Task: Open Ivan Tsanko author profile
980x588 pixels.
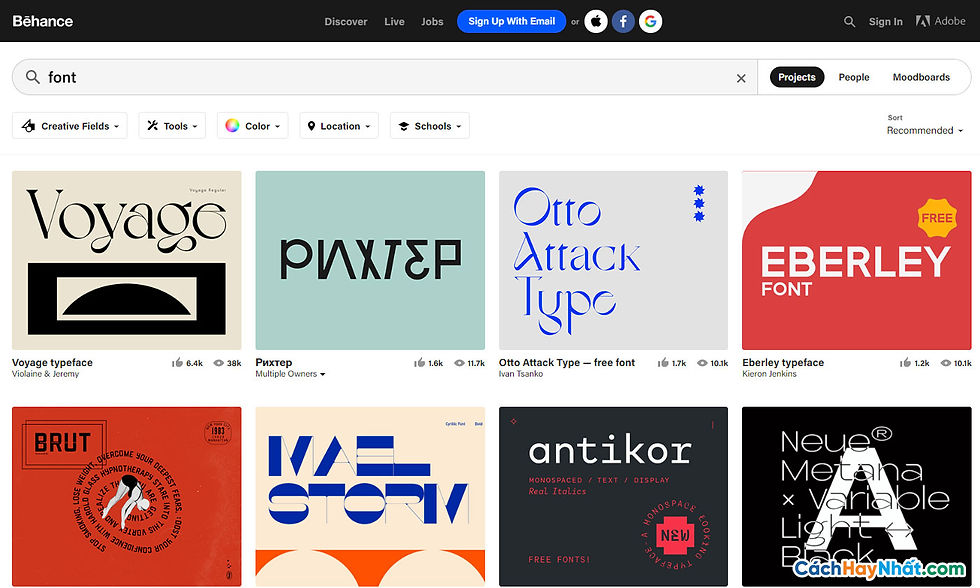Action: click(521, 374)
